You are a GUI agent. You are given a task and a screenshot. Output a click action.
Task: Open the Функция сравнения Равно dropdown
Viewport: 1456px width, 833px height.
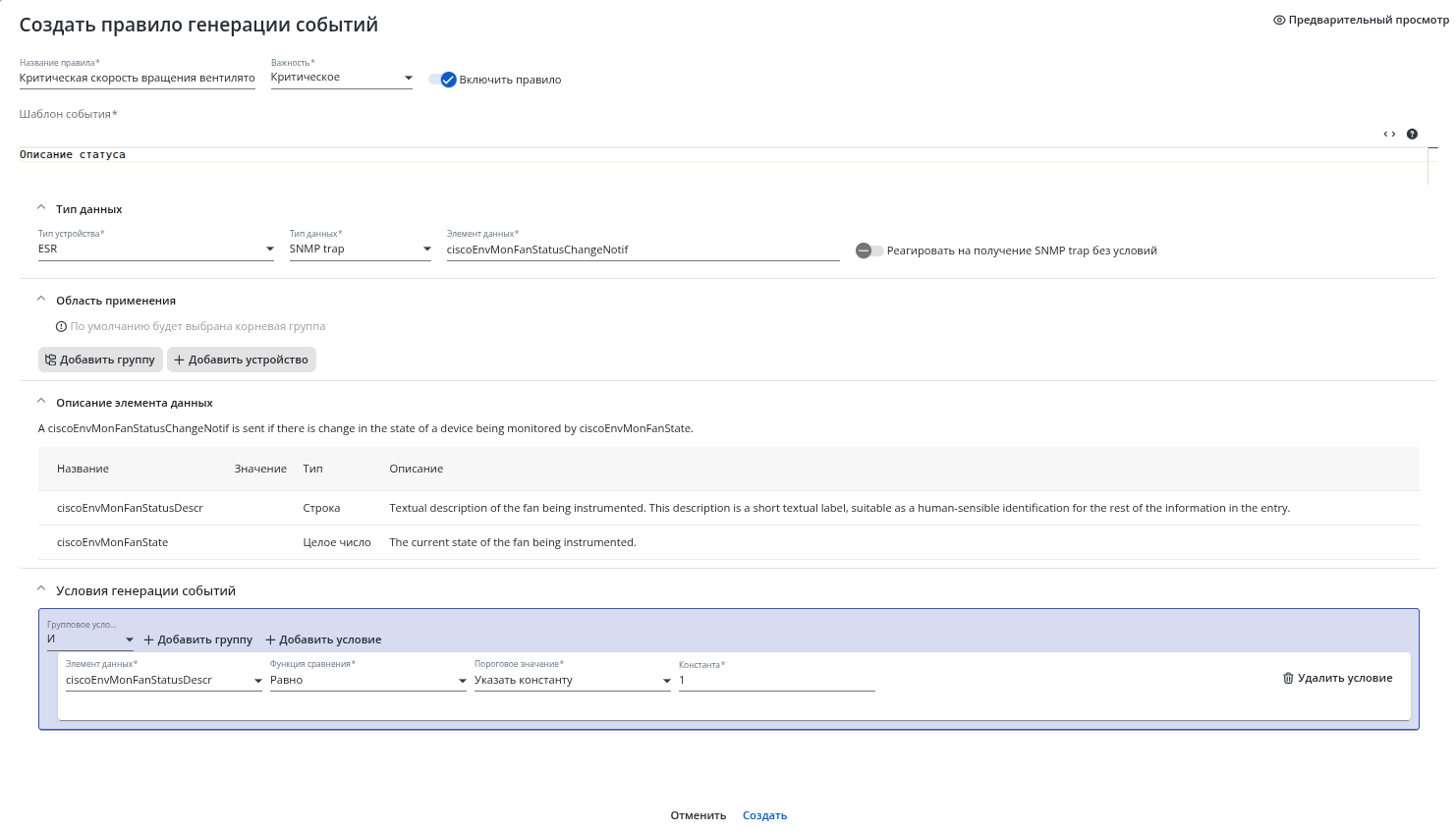[368, 680]
